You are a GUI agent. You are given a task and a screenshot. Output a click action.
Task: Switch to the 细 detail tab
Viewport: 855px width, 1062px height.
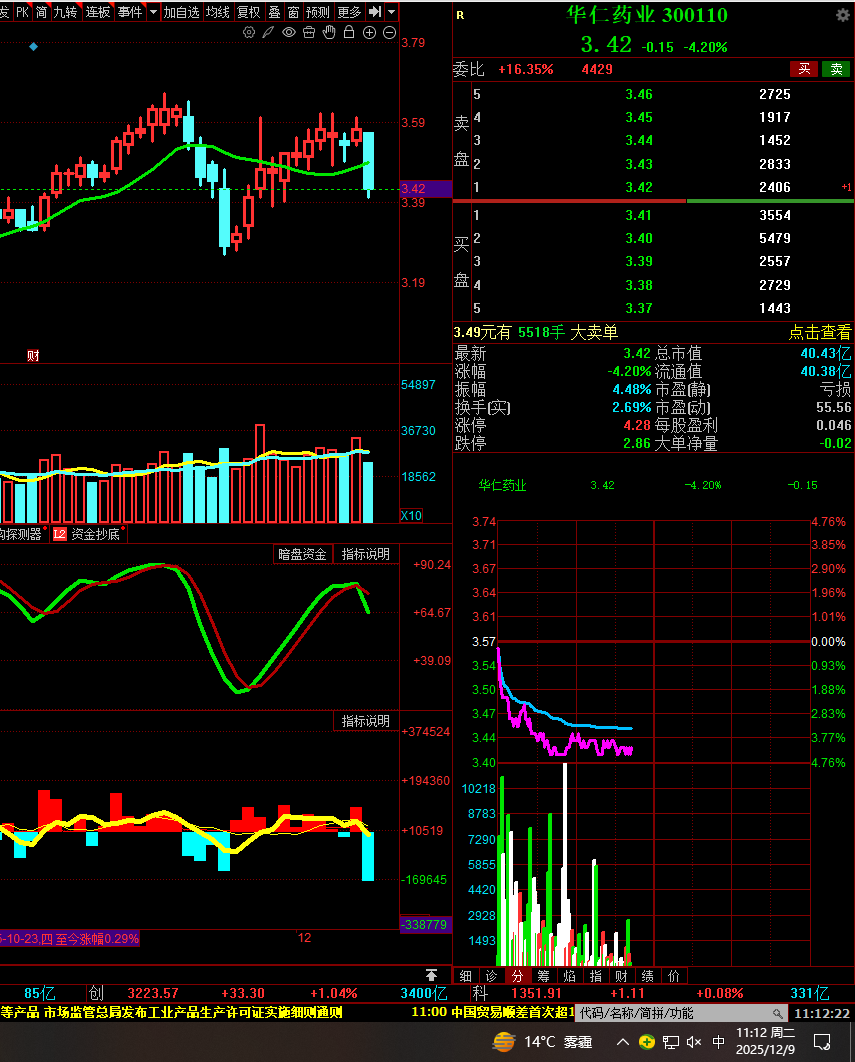click(465, 976)
